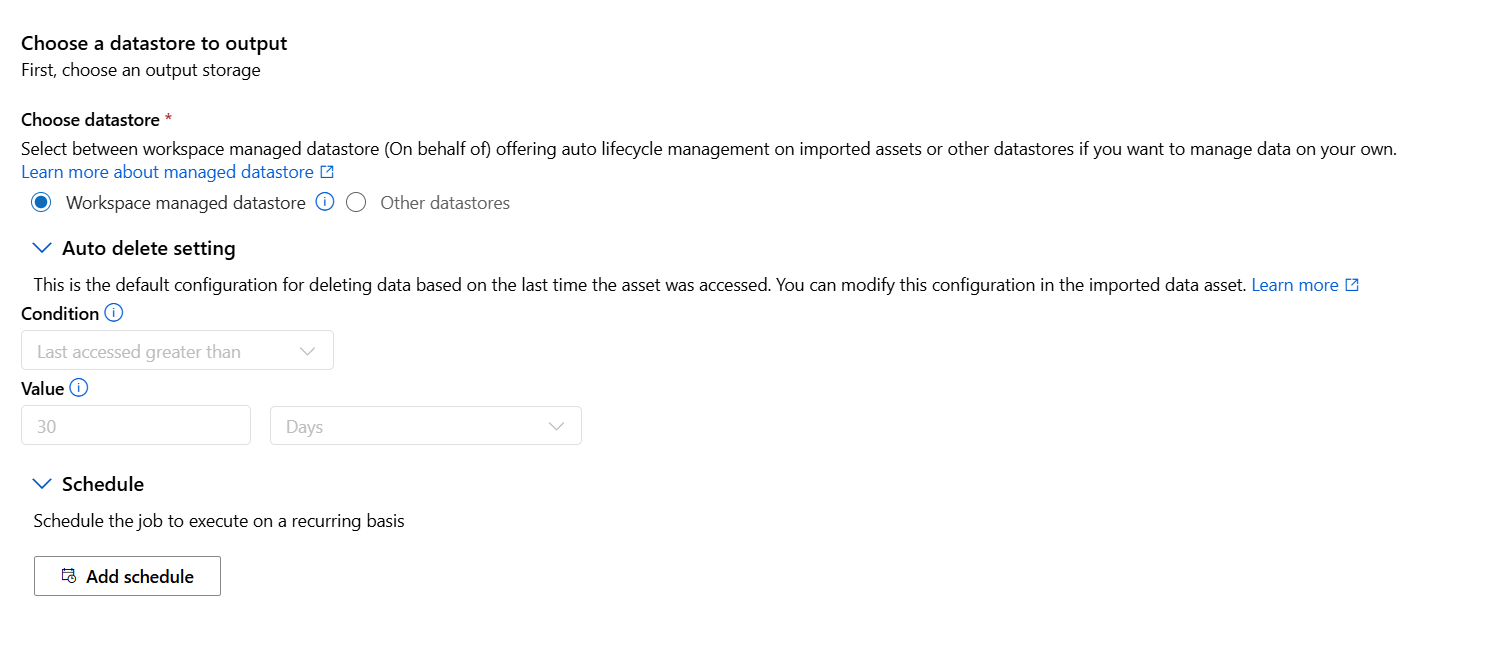Click the calendar icon in Add schedule

69,576
